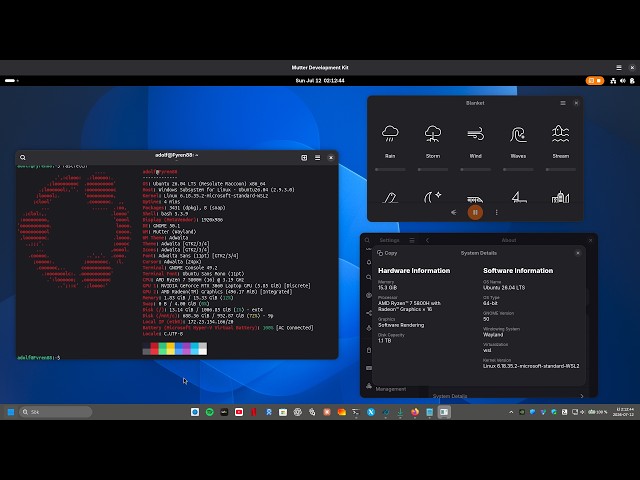The width and height of the screenshot is (640, 480).
Task: Open the taskbar clock and date
Action: [x=623, y=412]
